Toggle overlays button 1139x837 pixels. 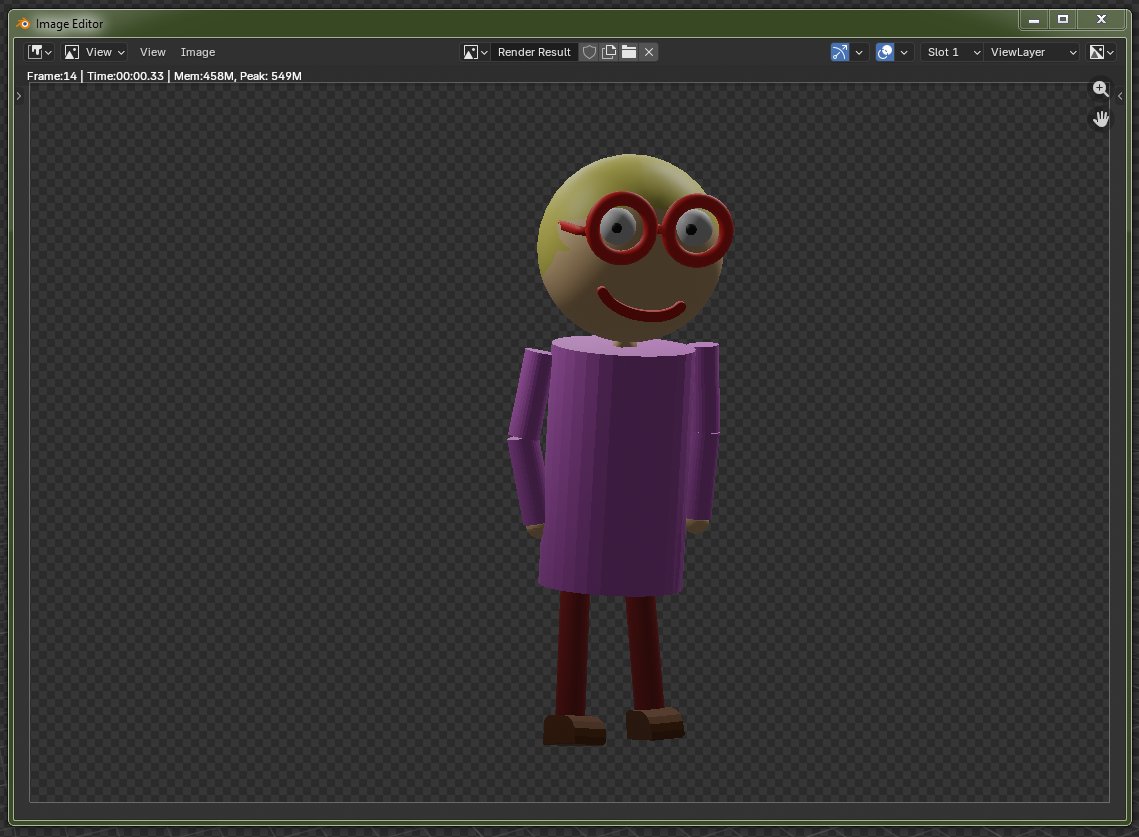885,52
